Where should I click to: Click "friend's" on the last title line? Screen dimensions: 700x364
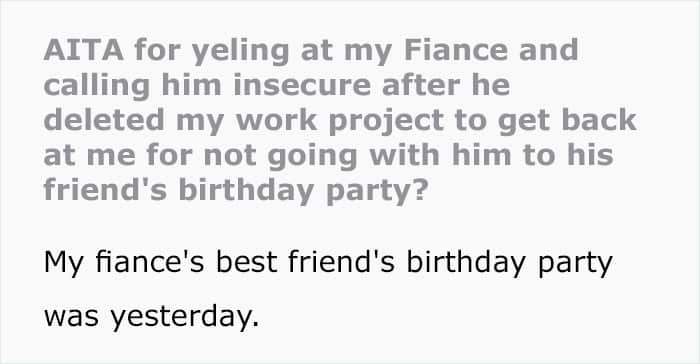[105, 189]
